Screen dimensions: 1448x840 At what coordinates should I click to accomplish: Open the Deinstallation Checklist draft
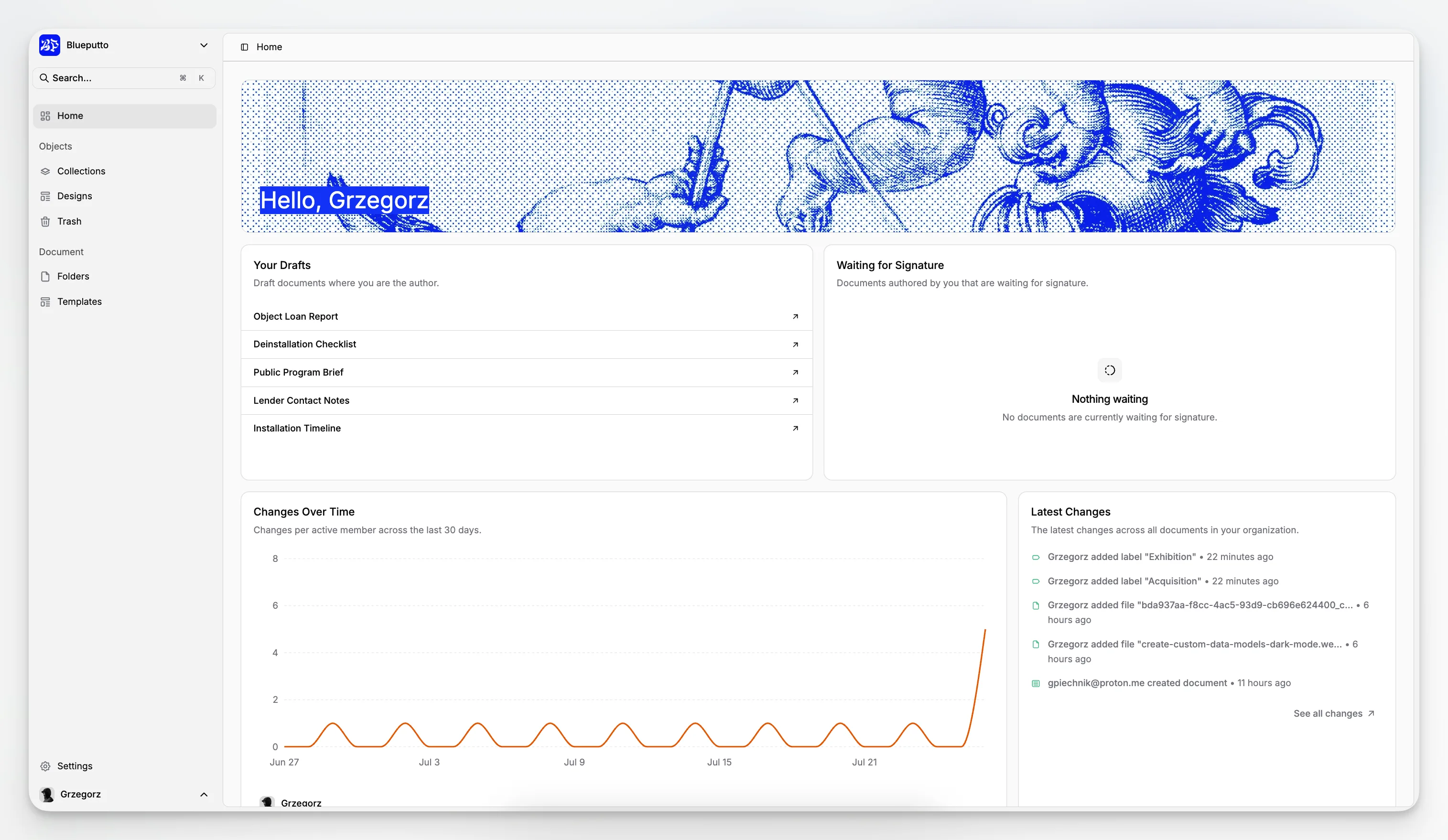(x=526, y=344)
